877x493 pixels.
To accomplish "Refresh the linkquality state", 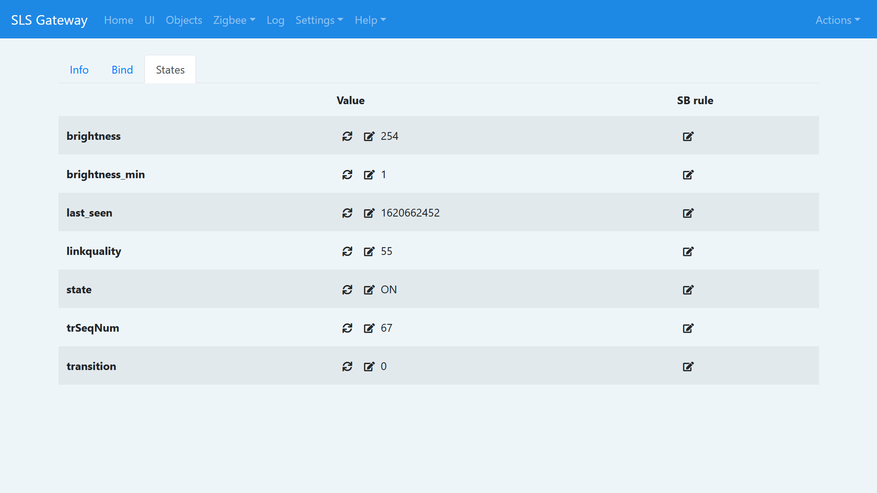I will coord(347,251).
